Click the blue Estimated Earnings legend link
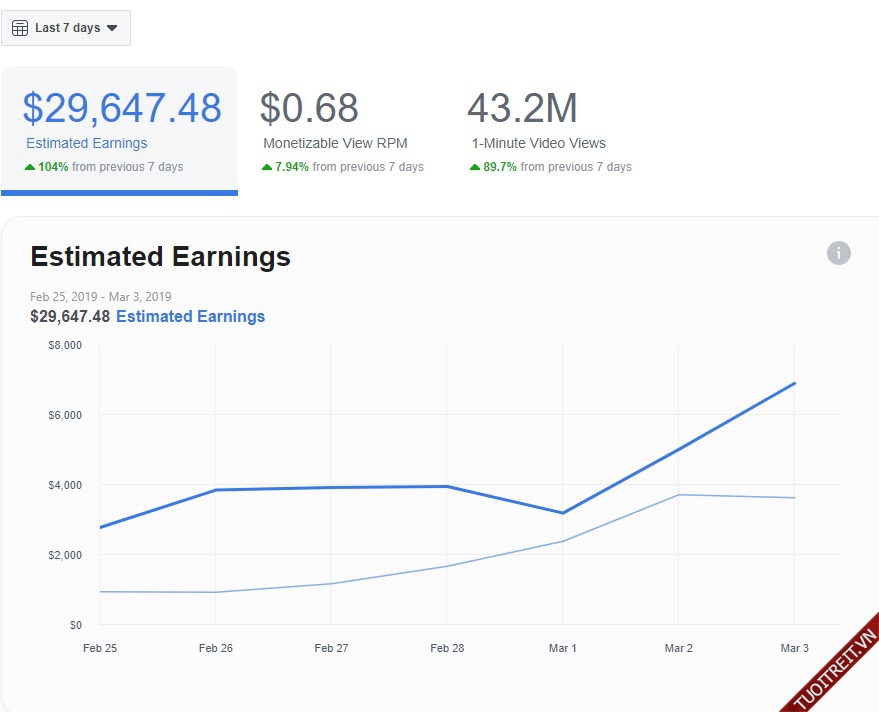This screenshot has width=879, height=712. (x=190, y=316)
